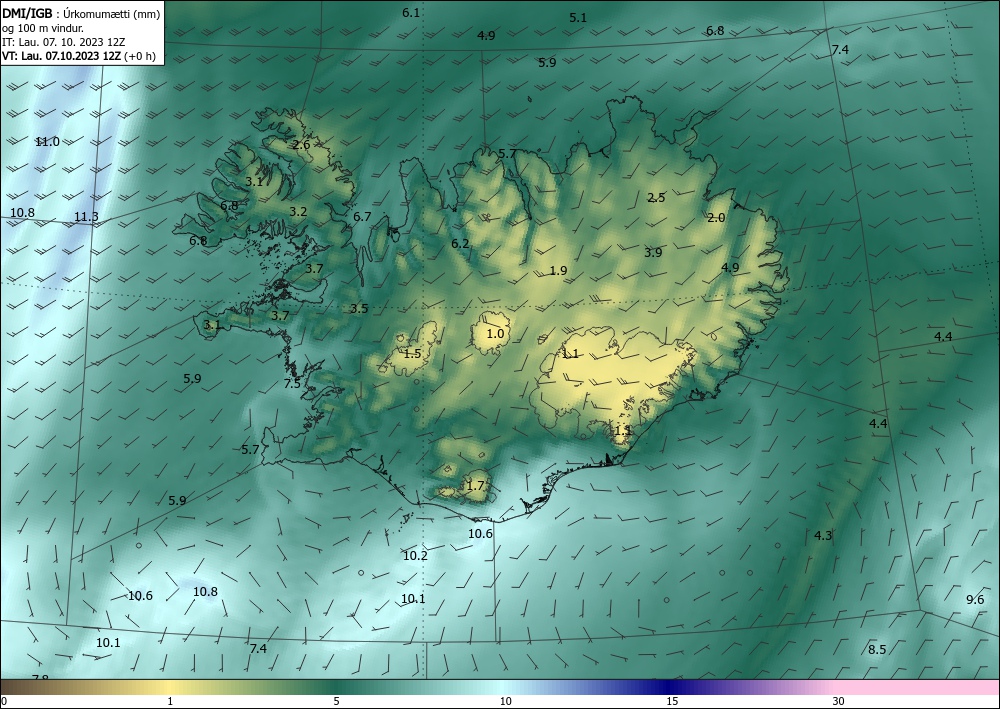Click the pale yellow section of the color scale

tap(170, 687)
